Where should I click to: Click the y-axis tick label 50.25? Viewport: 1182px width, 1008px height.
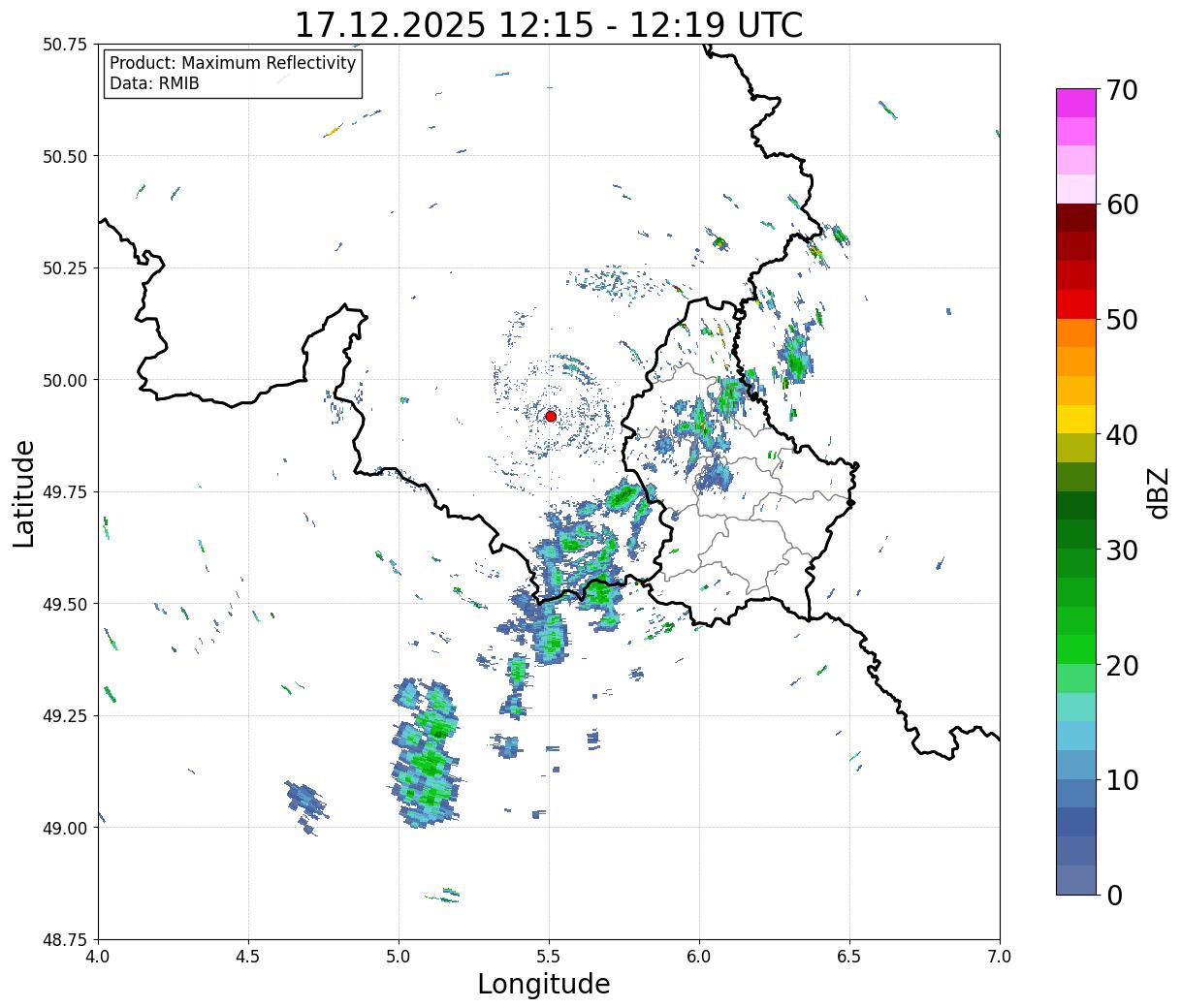pos(65,268)
